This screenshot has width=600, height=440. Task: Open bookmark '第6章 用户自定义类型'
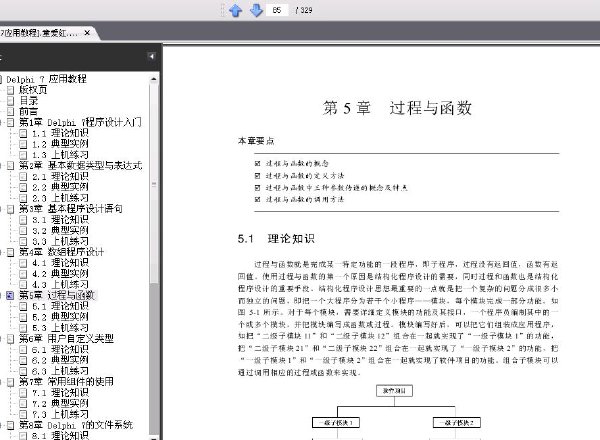click(x=66, y=339)
